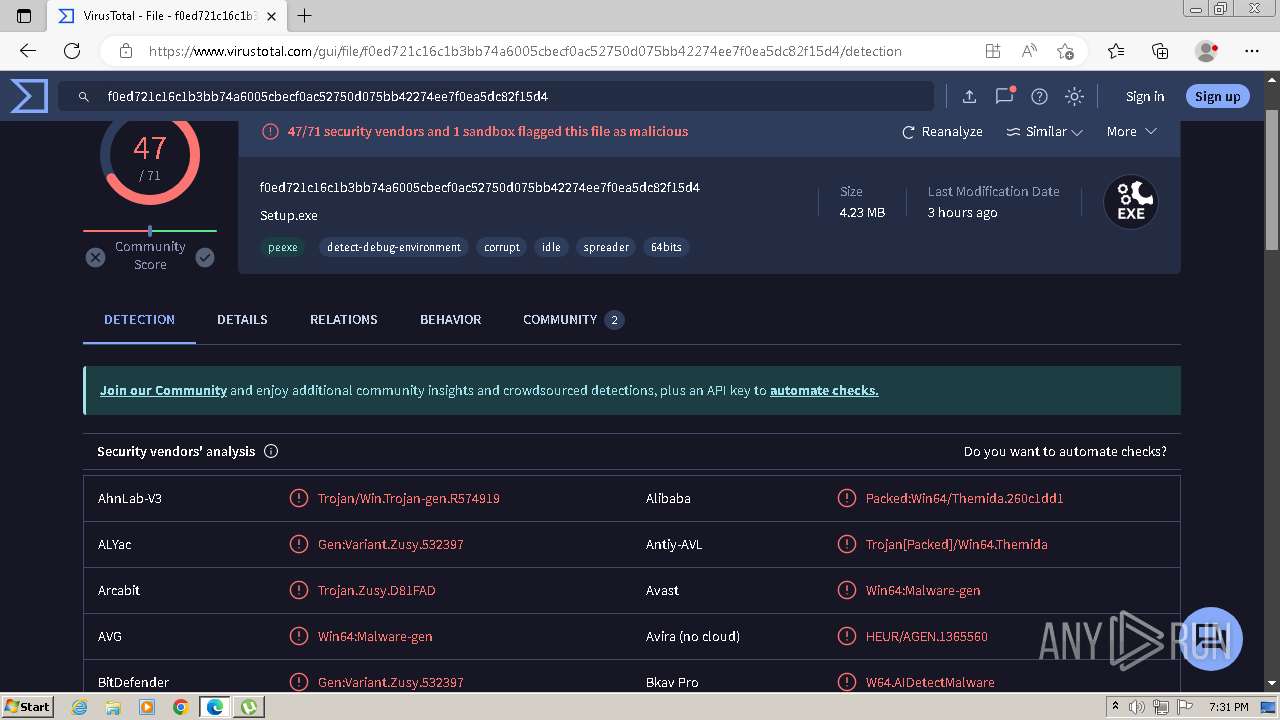Click the Sign in link

(x=1145, y=97)
